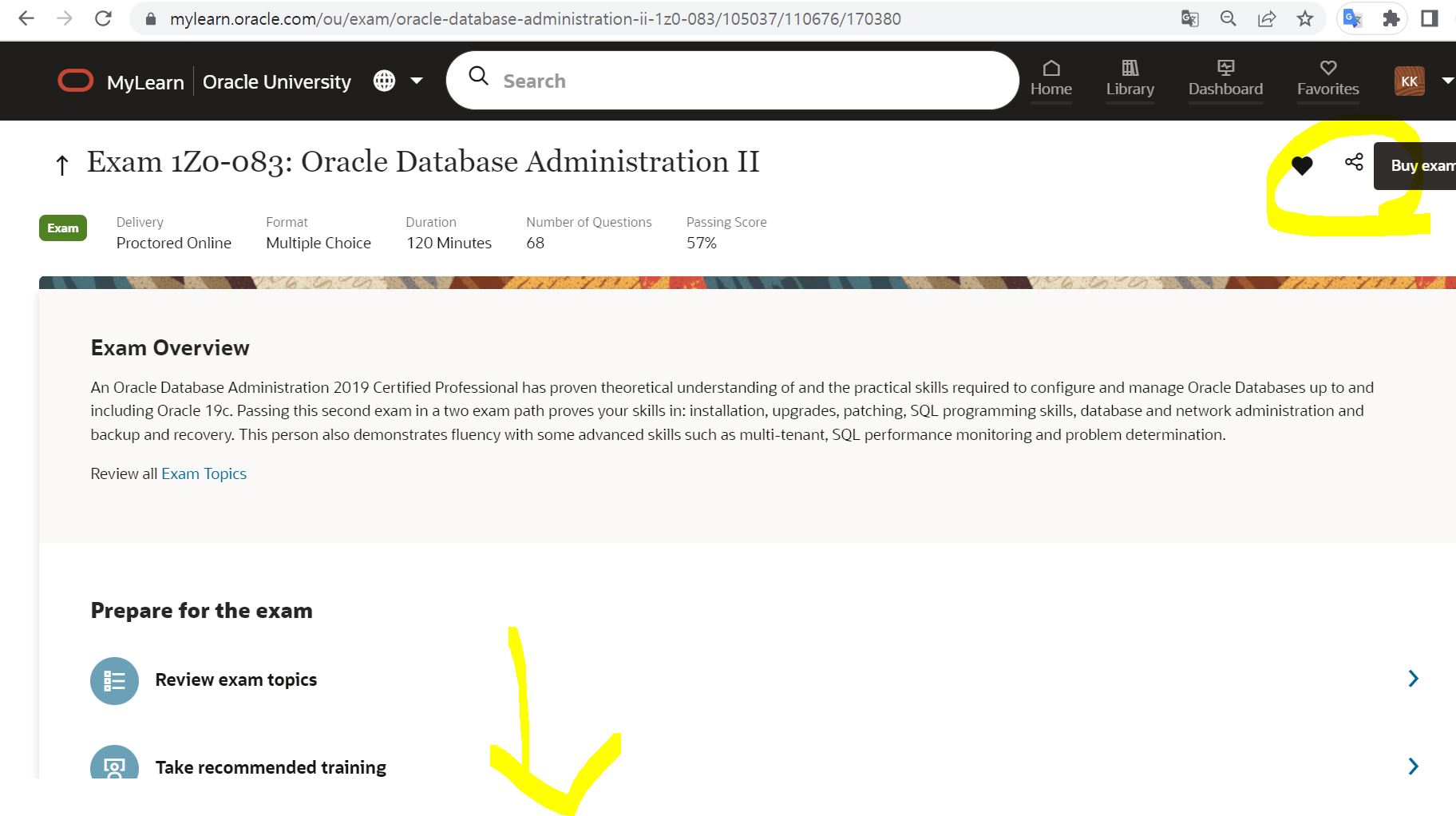This screenshot has height=816, width=1456.
Task: Open the Favorites menu item
Action: (x=1328, y=79)
